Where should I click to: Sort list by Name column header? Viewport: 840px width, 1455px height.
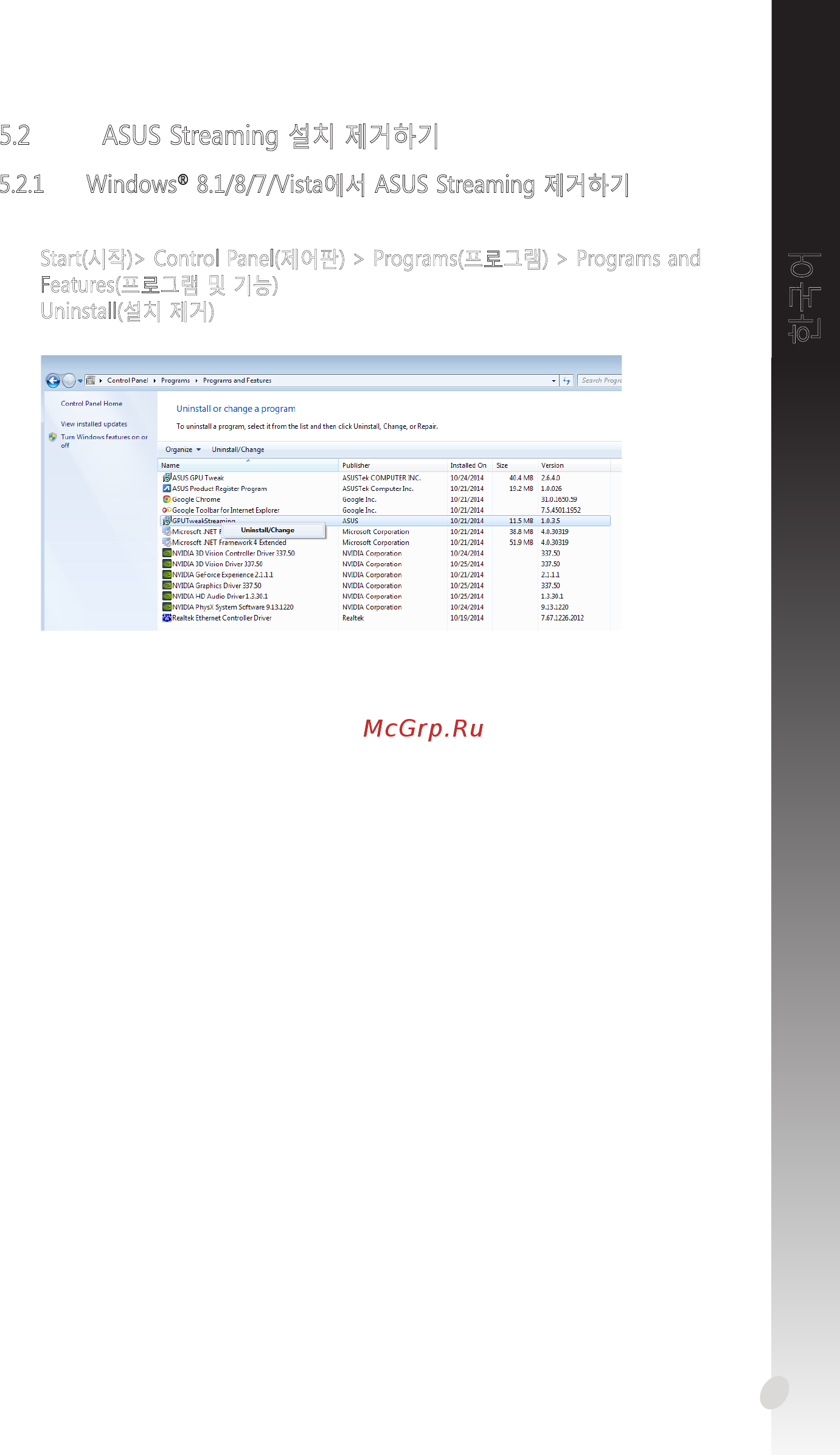coord(248,466)
